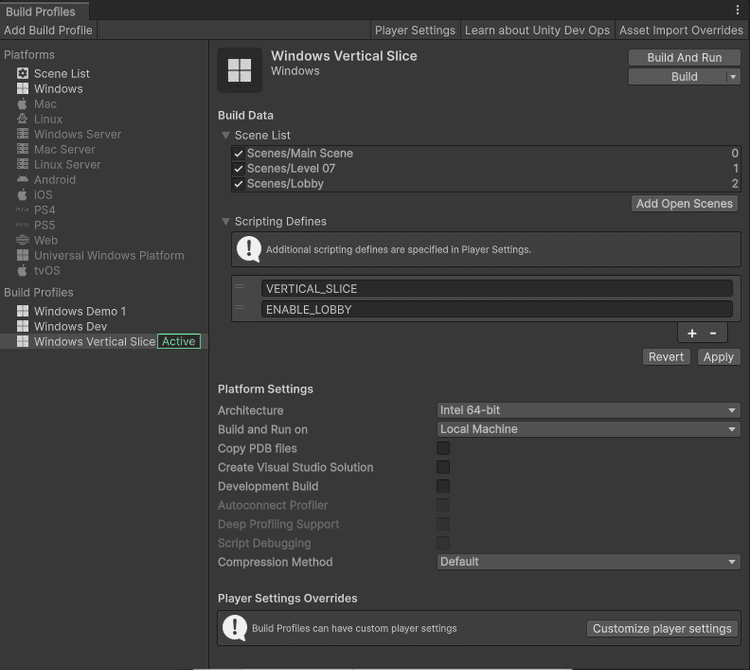The width and height of the screenshot is (750, 670).
Task: Click the ENABLE_LOBBY define text field
Action: (496, 309)
